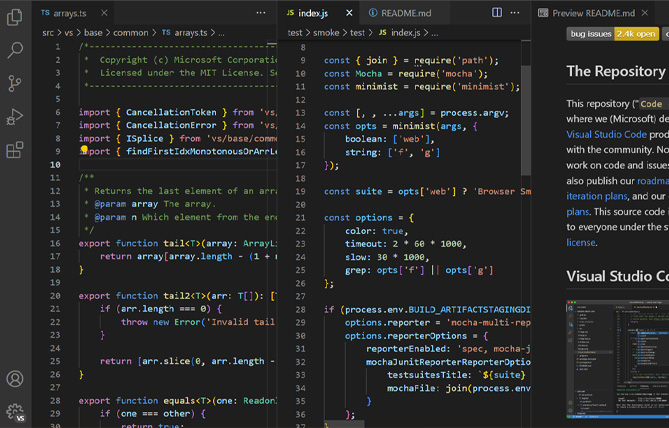The image size is (669, 428).
Task: Open the Extensions view
Action: 15,151
